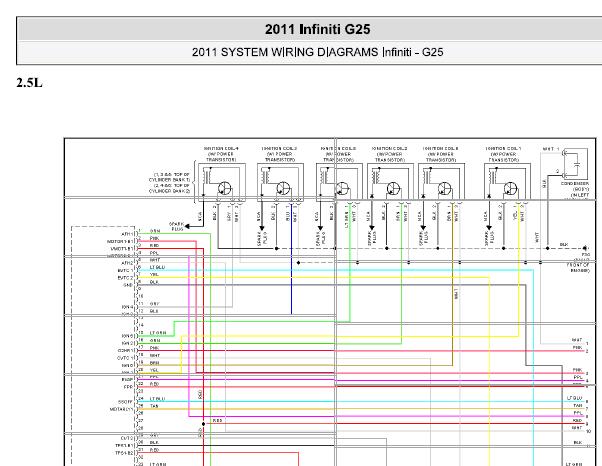602x466 pixels.
Task: Click the Ignition Coil 4 label
Action: click(221, 154)
